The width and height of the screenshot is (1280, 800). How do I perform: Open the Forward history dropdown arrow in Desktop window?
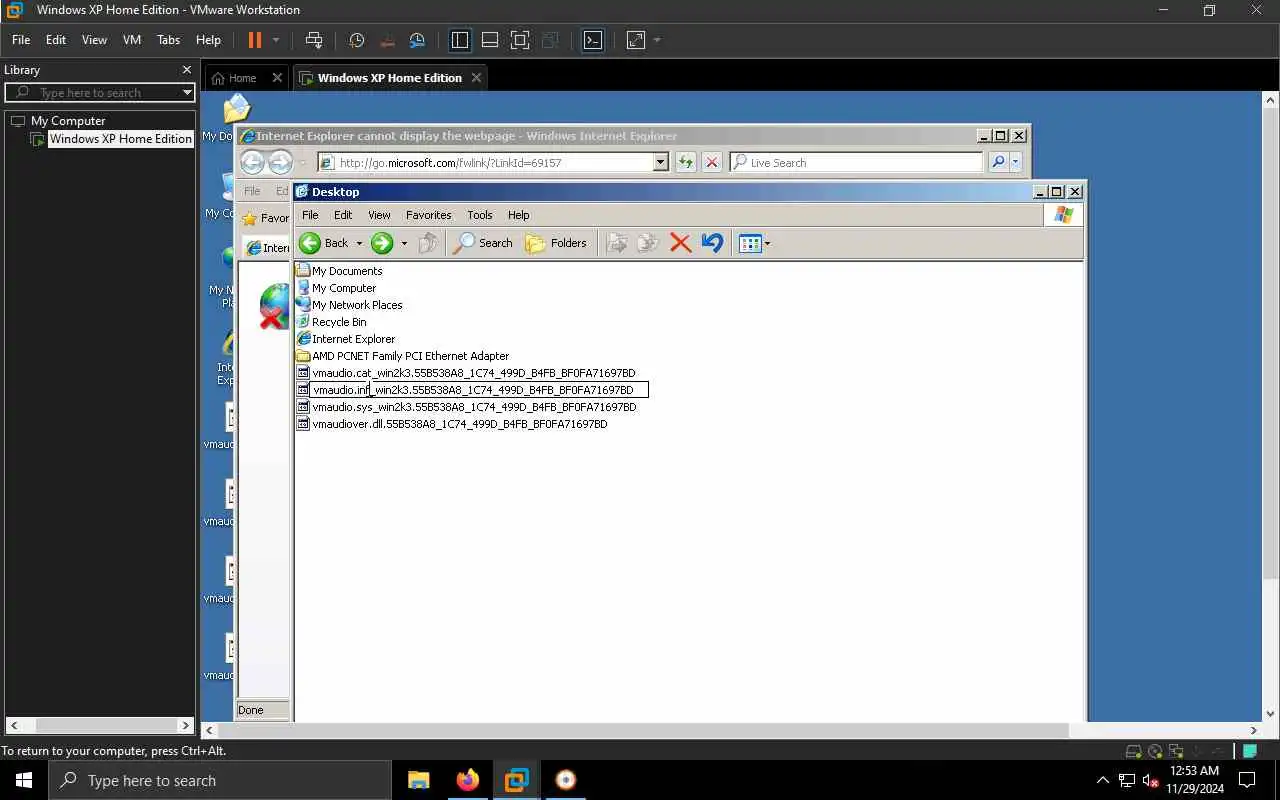pos(404,243)
